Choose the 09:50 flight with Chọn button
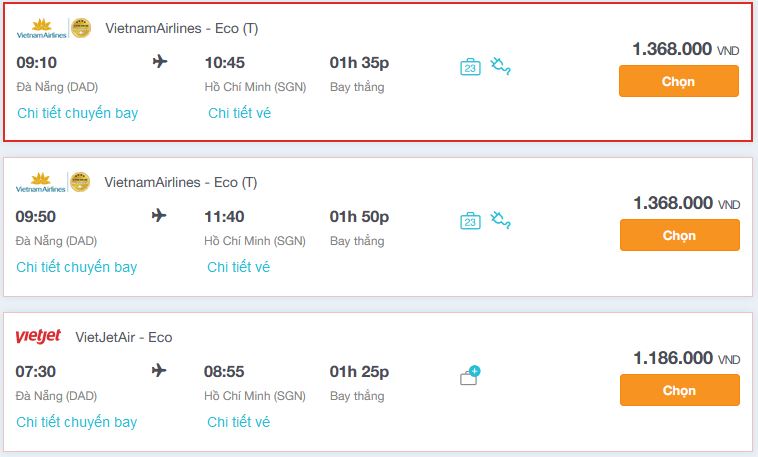The image size is (758, 457). (x=680, y=235)
